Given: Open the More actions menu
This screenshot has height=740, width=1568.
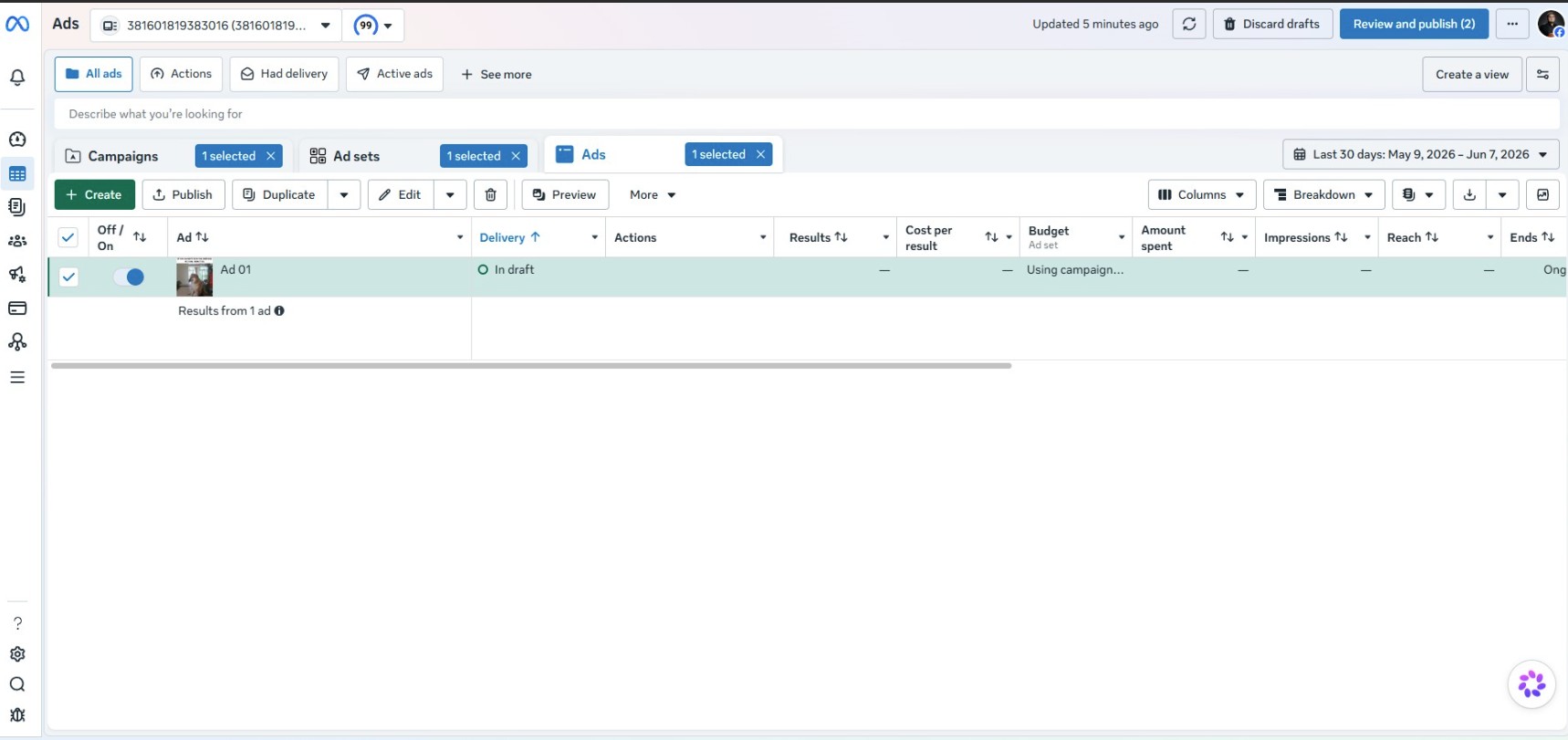Looking at the screenshot, I should coord(653,194).
